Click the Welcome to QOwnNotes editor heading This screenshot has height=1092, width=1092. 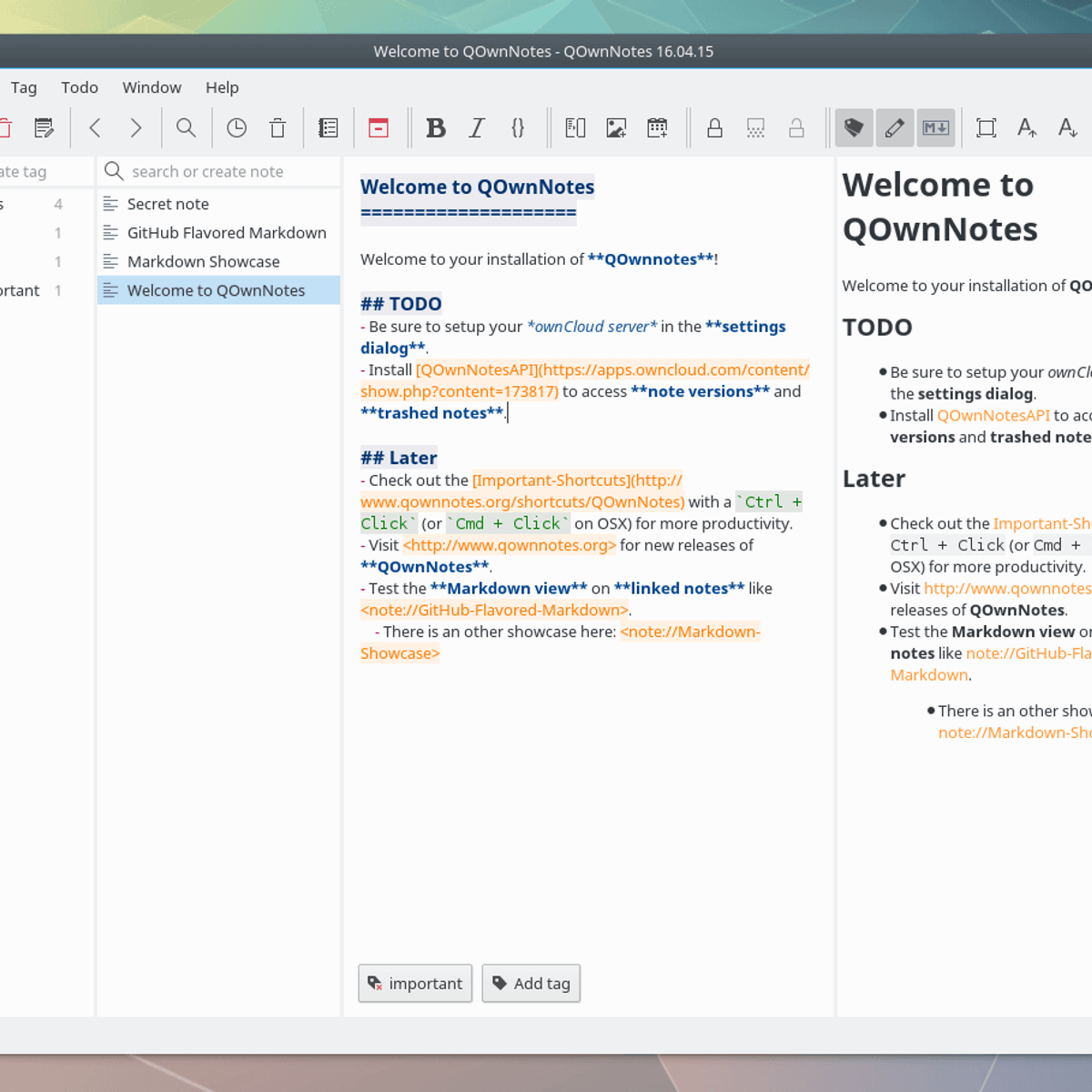pos(477,187)
